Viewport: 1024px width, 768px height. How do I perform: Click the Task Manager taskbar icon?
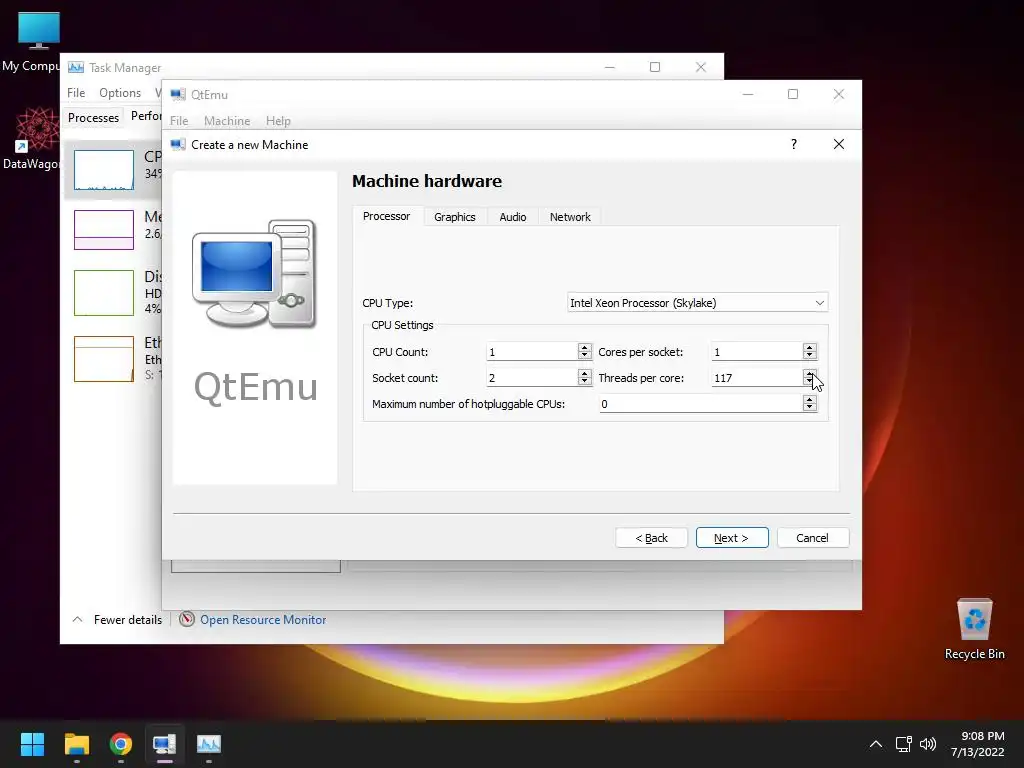(209, 744)
